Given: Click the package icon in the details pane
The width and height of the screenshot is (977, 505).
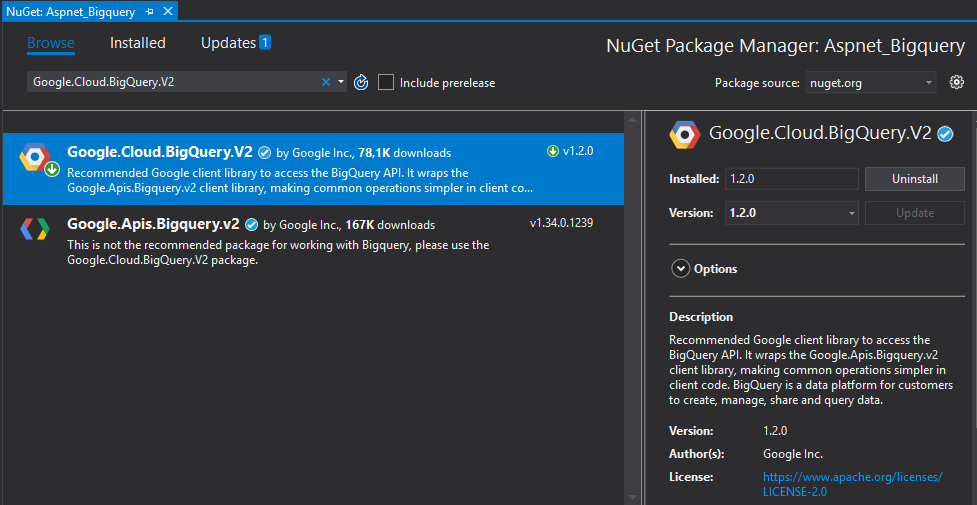Looking at the screenshot, I should 685,134.
